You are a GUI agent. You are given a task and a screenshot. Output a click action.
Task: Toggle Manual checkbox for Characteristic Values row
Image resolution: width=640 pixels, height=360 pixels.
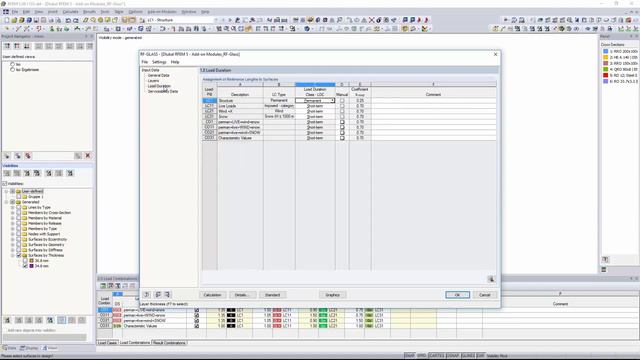(342, 138)
